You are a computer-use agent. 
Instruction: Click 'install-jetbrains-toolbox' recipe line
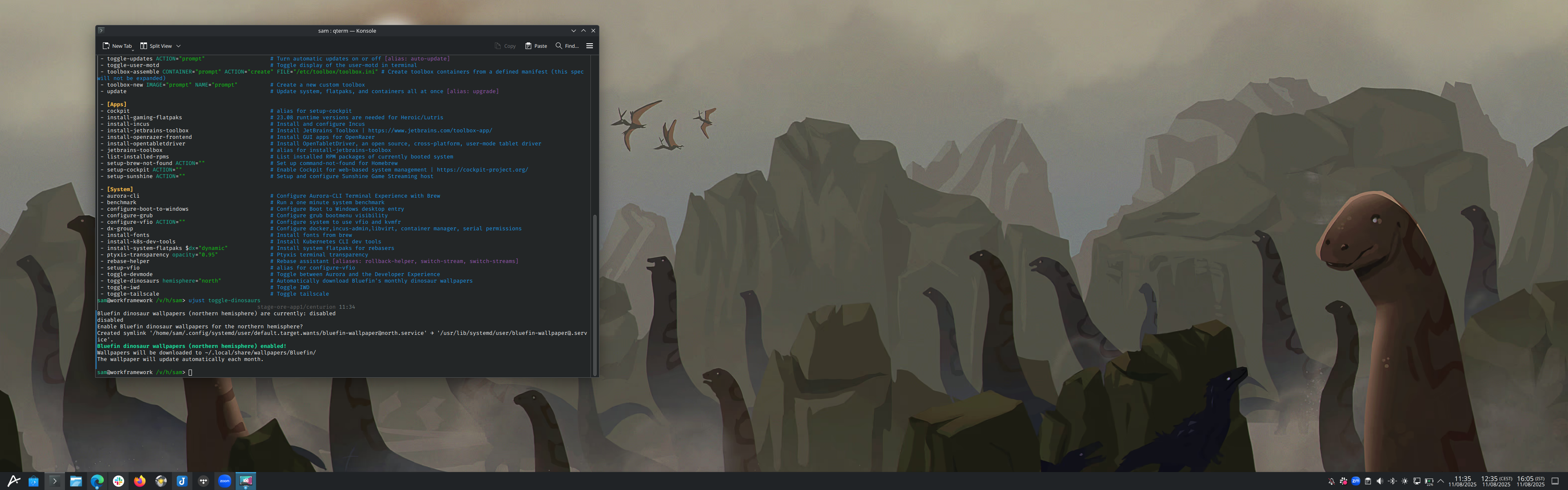click(296, 131)
